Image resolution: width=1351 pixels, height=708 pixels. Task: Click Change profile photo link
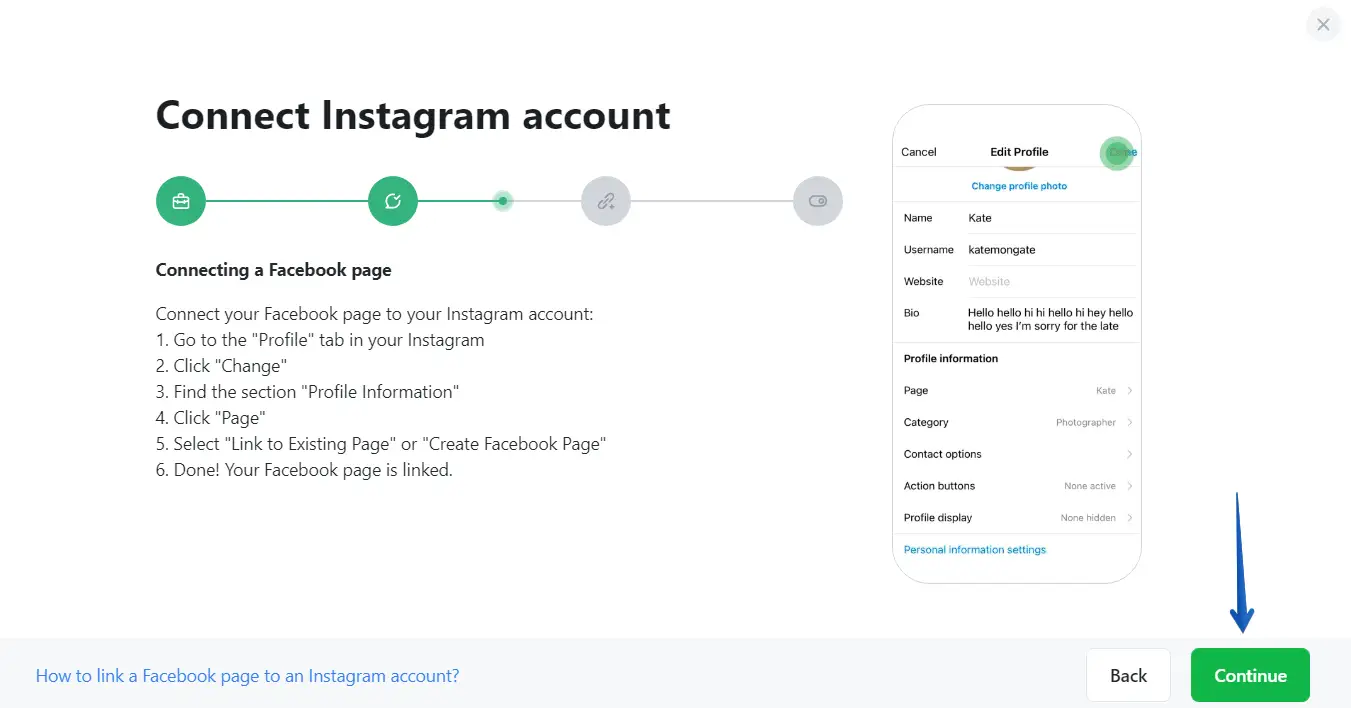point(1019,186)
